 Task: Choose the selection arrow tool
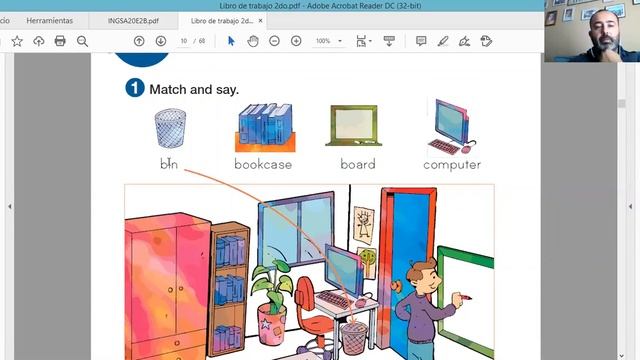(231, 41)
